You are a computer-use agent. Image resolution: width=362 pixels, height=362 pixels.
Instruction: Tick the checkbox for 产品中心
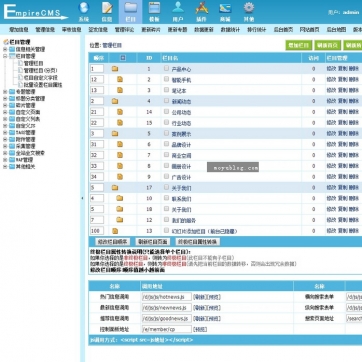click(166, 68)
